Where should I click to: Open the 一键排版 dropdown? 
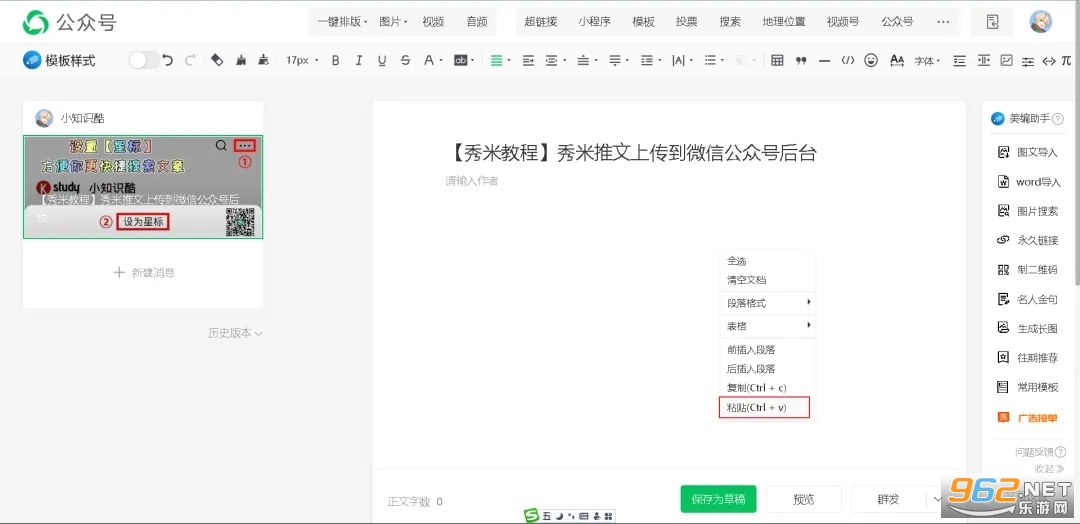pyautogui.click(x=342, y=22)
